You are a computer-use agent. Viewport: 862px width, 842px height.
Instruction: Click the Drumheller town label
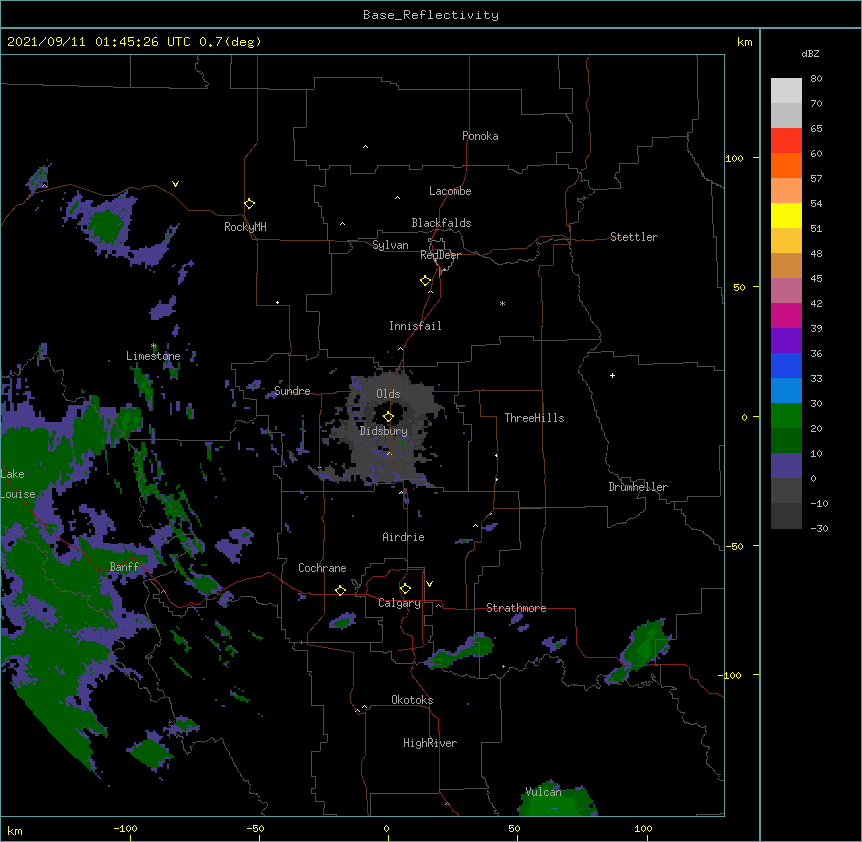click(x=638, y=487)
